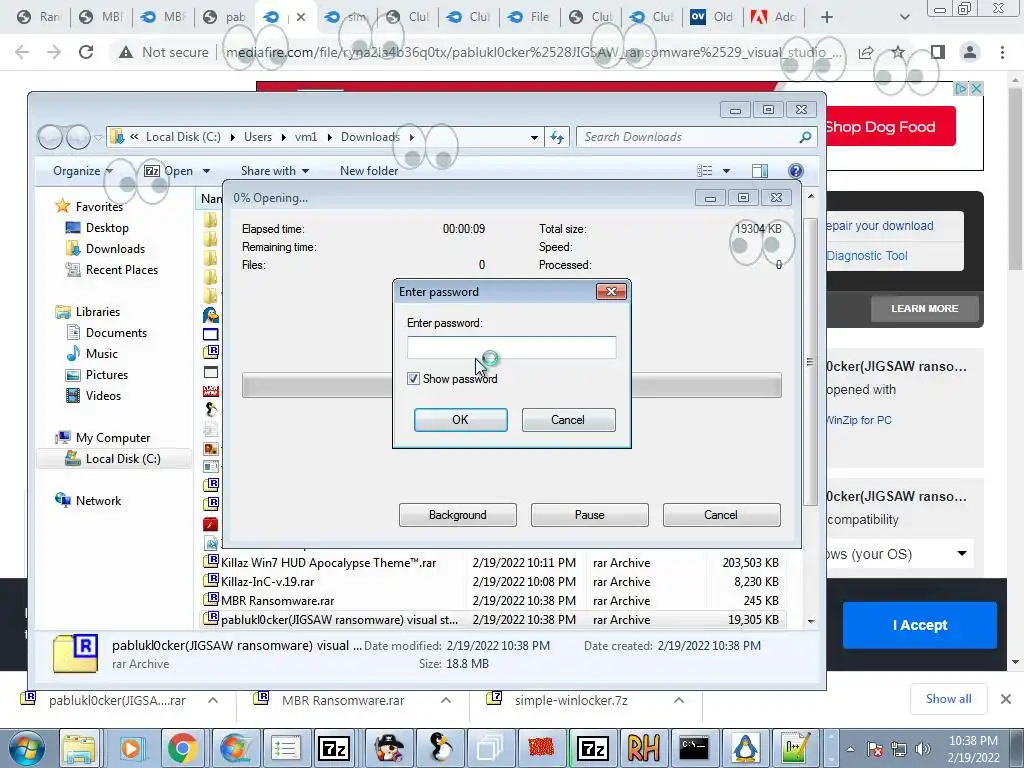Screen dimensions: 1024x768
Task: Expand address bar history dropdown
Action: click(534, 137)
